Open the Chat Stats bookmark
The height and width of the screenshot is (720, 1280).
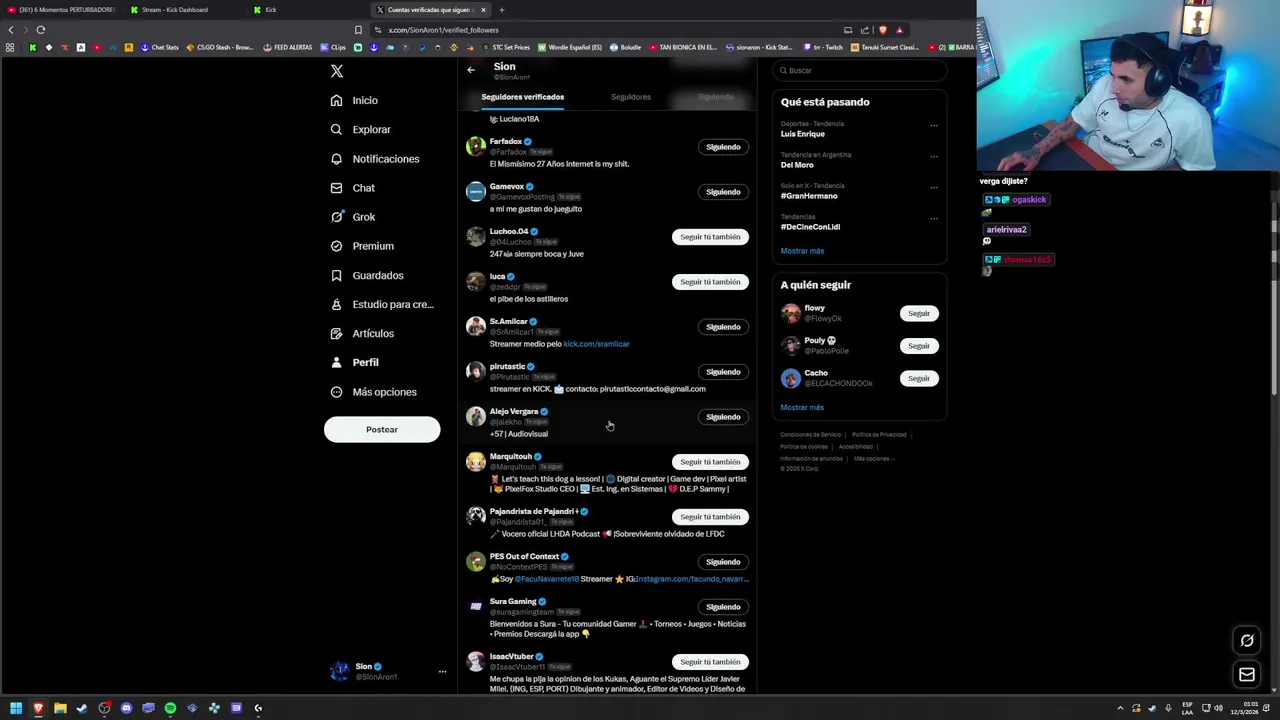[x=160, y=47]
